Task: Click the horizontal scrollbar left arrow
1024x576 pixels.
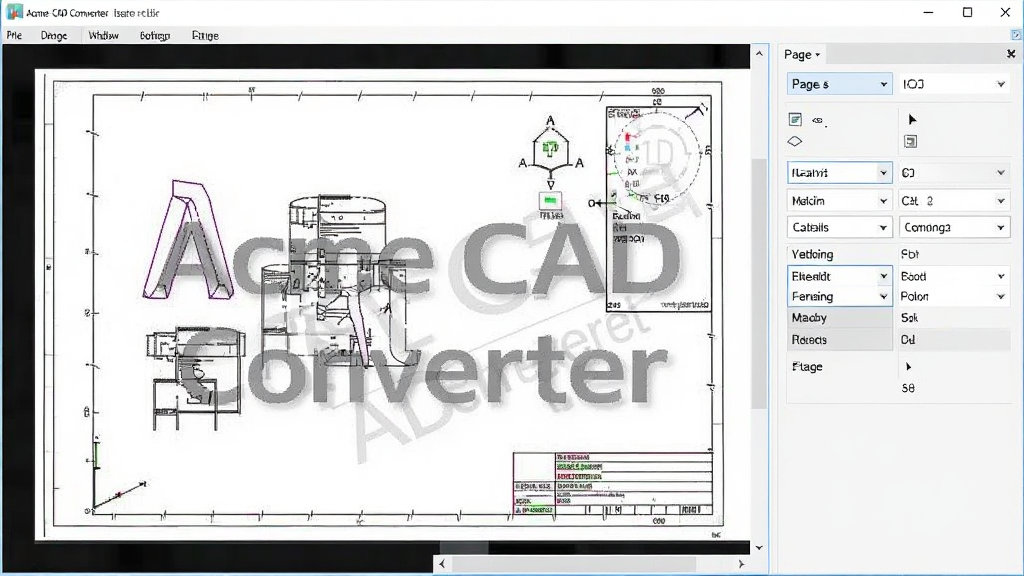Action: (x=442, y=564)
